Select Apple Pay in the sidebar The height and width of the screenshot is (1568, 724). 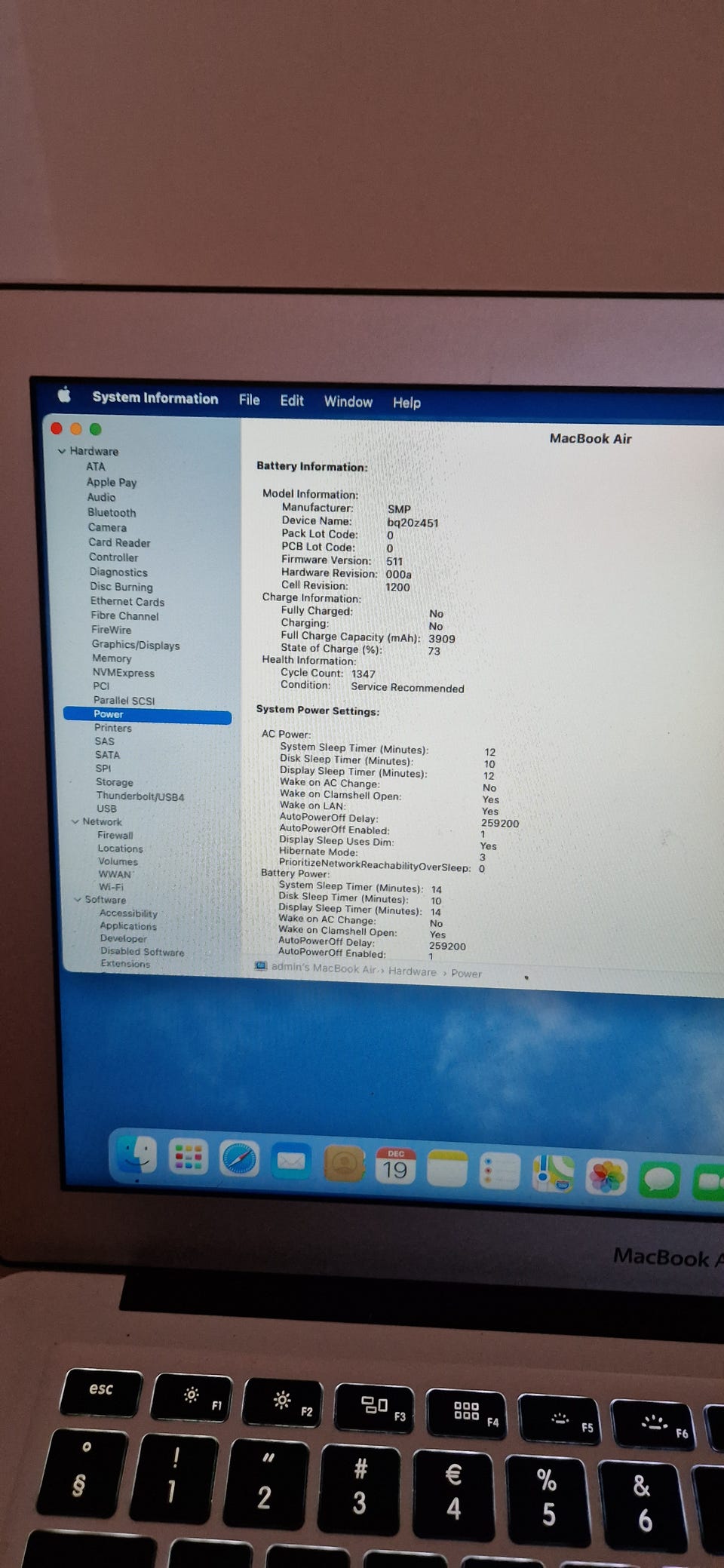[x=112, y=482]
